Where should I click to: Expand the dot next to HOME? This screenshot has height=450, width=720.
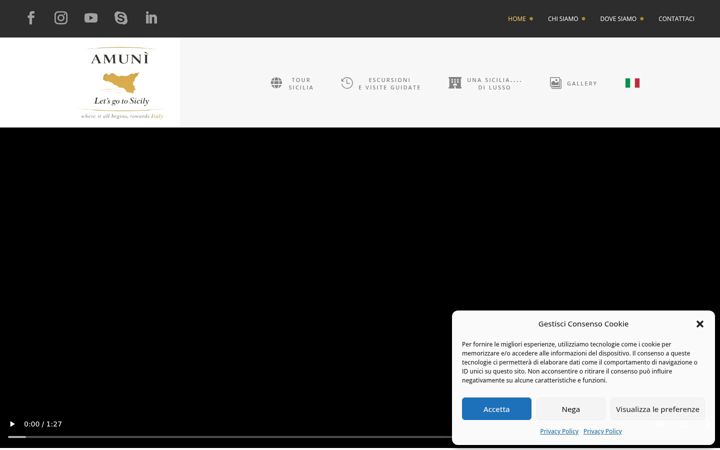click(x=531, y=19)
